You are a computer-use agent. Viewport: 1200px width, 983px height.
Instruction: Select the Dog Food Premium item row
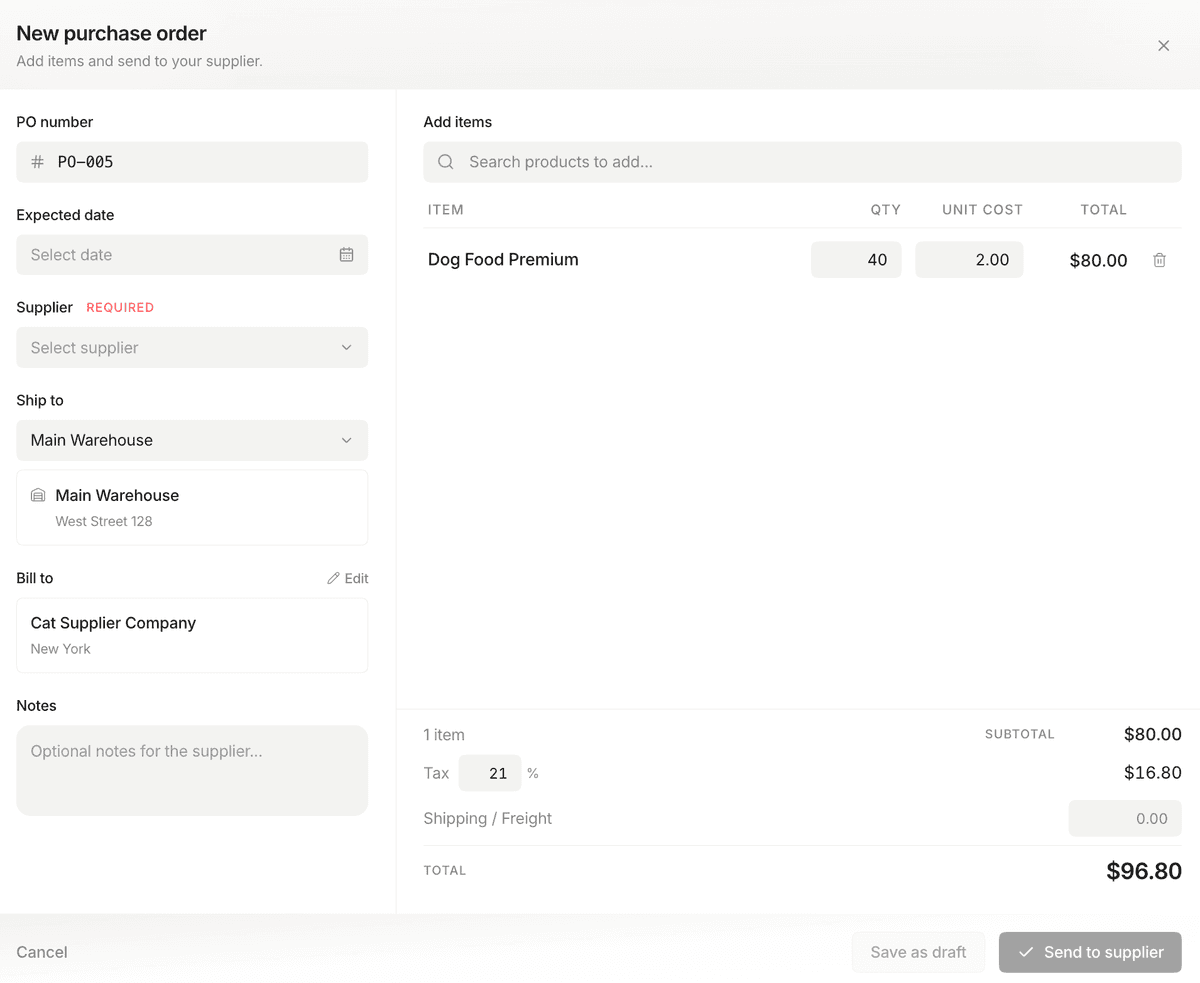tap(503, 259)
